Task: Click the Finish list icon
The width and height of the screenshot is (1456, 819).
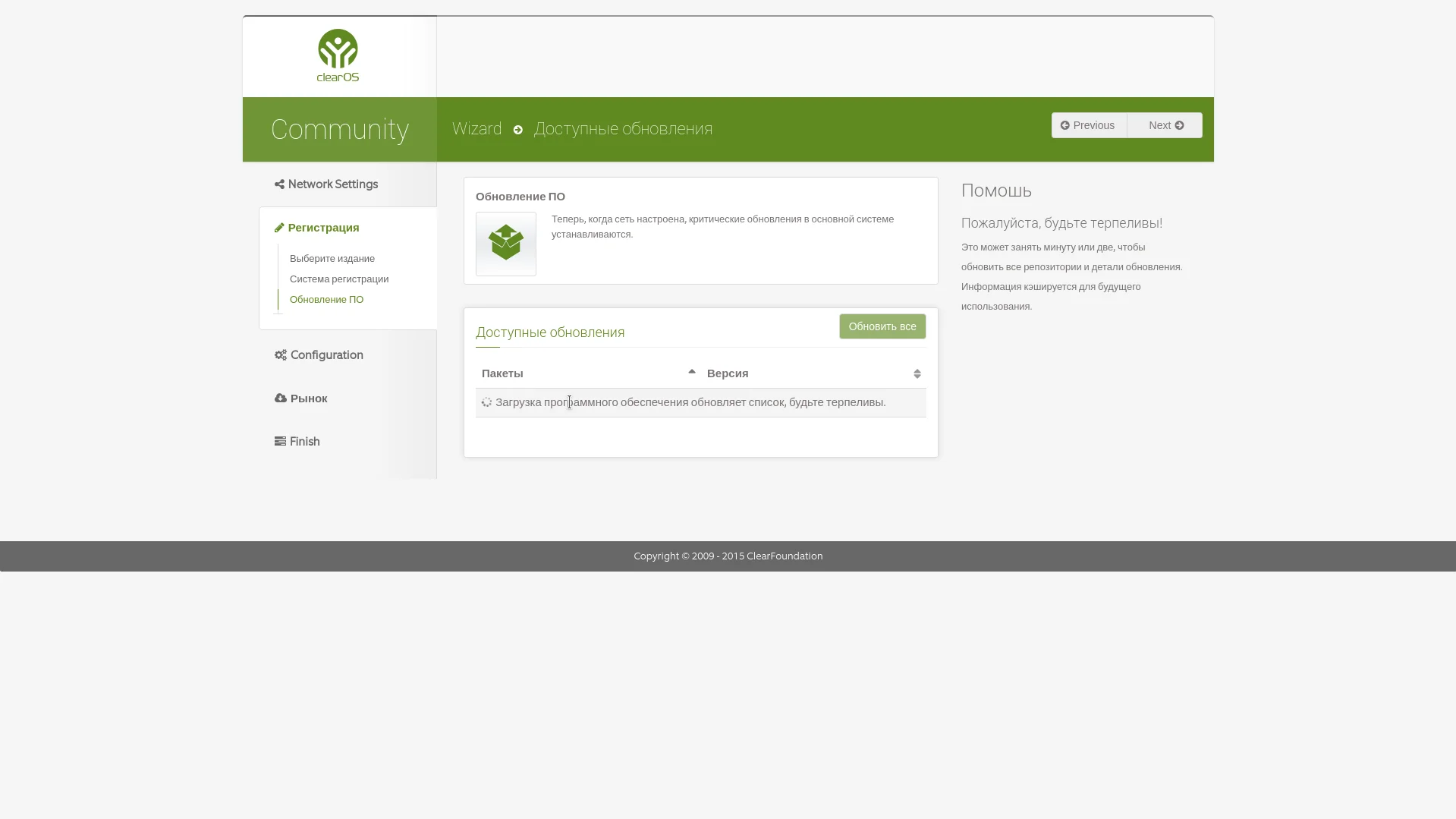Action: [280, 442]
